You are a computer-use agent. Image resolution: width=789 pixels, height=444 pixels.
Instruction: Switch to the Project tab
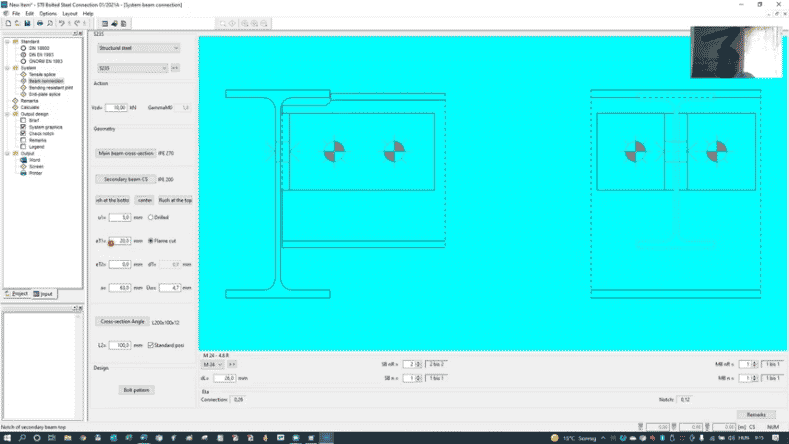tap(17, 294)
